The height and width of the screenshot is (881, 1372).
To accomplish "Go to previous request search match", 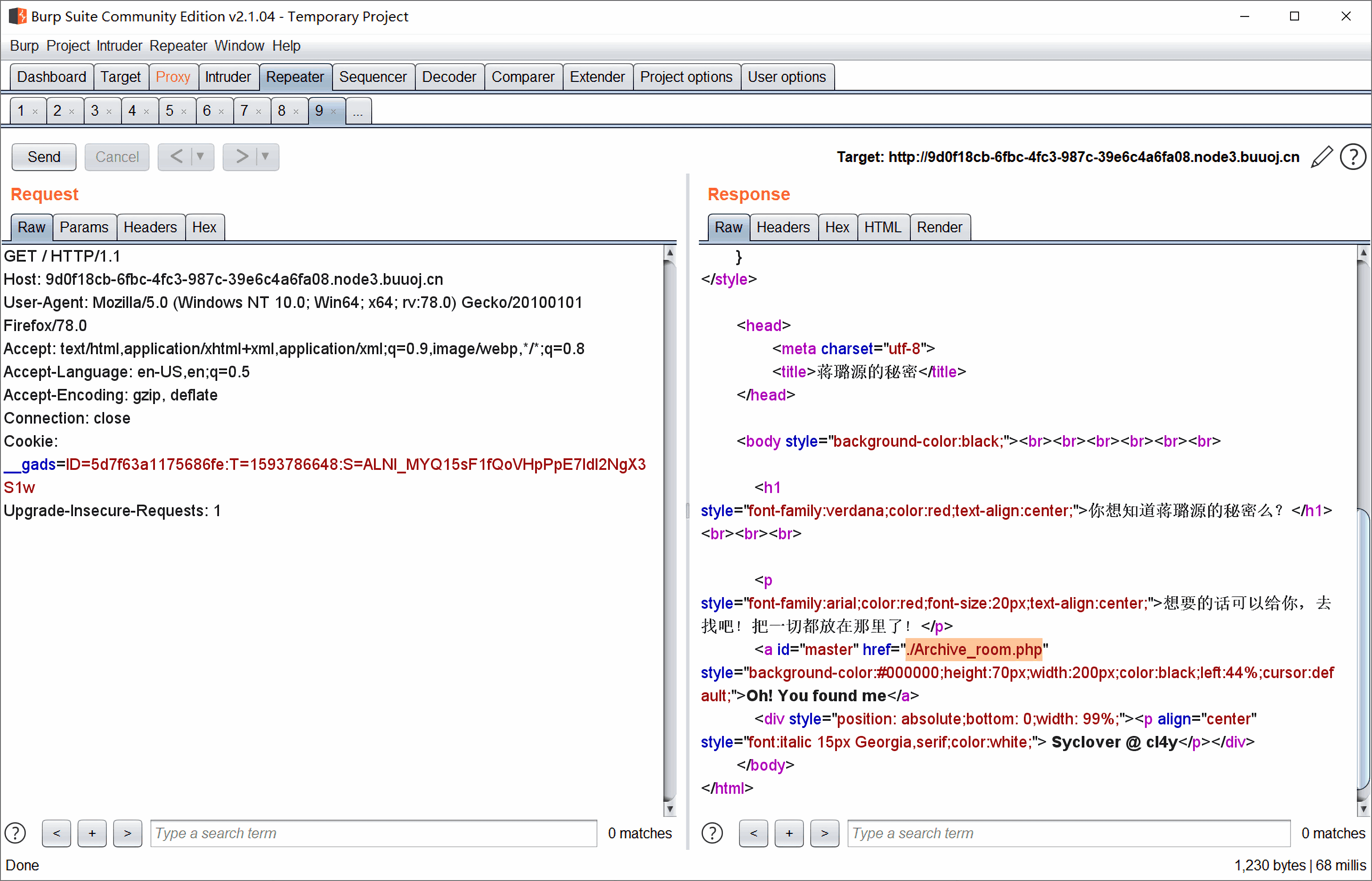I will point(57,833).
